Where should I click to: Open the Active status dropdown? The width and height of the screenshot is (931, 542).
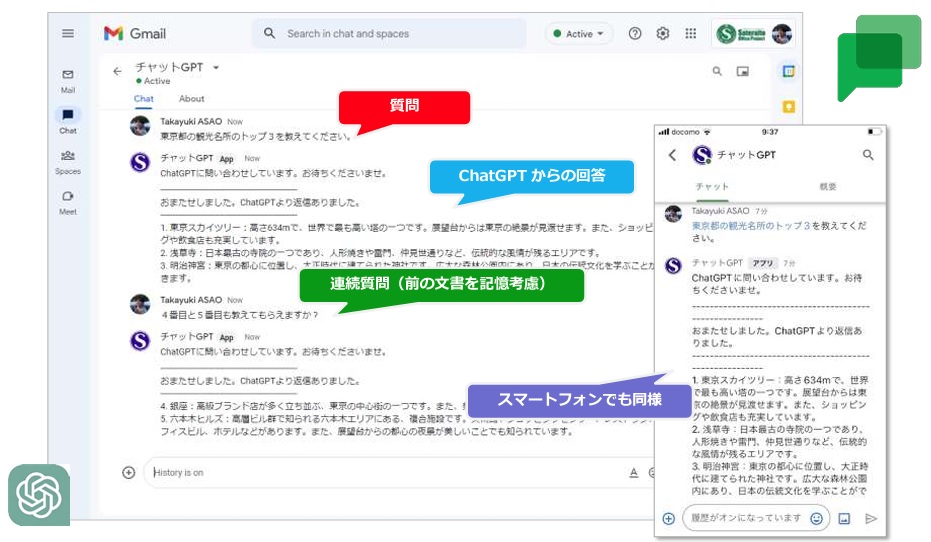coord(579,34)
